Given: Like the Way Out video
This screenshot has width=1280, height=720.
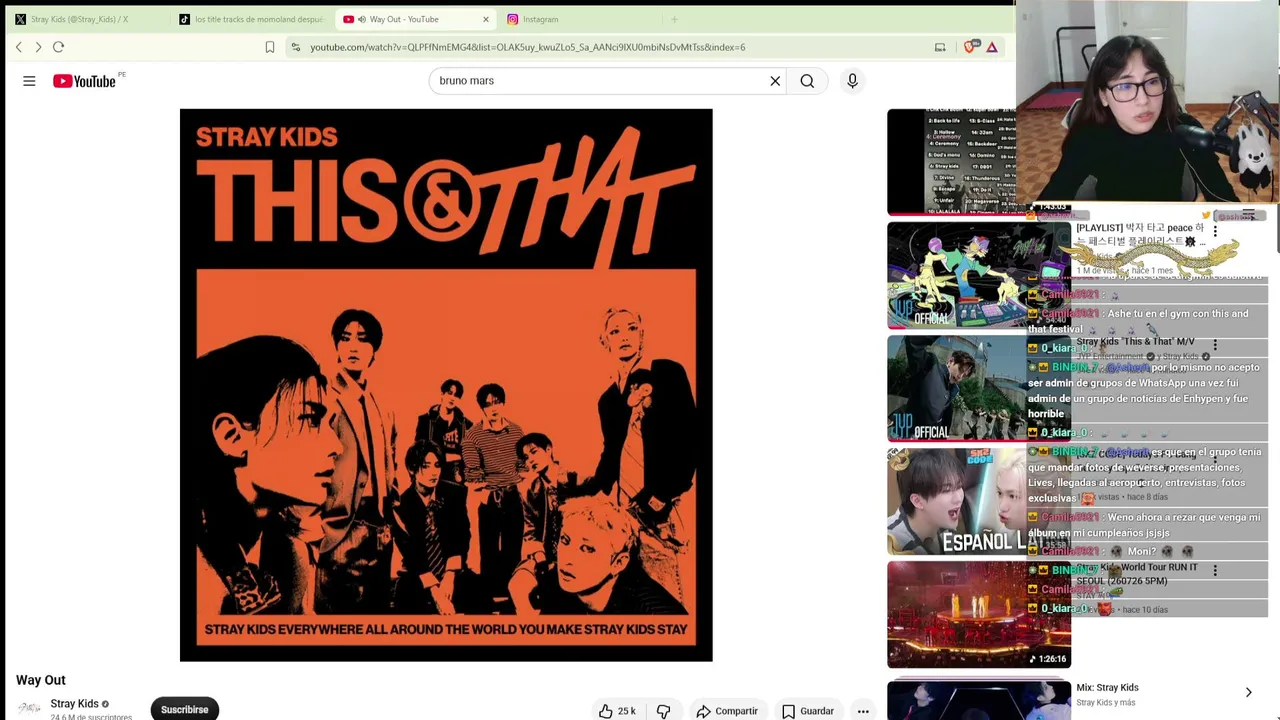Looking at the screenshot, I should pyautogui.click(x=617, y=711).
